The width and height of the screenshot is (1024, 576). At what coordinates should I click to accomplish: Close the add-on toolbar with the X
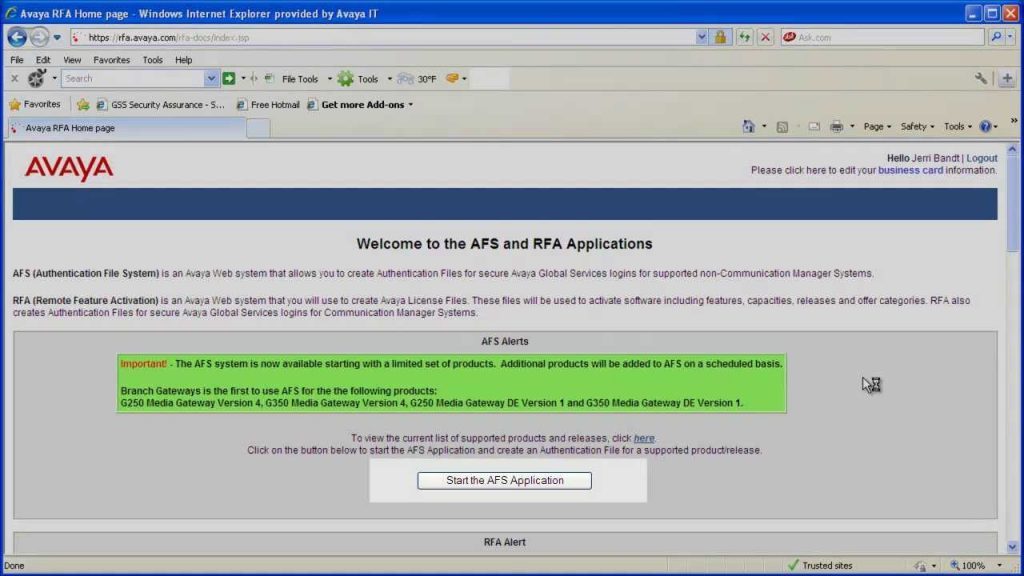(x=14, y=78)
